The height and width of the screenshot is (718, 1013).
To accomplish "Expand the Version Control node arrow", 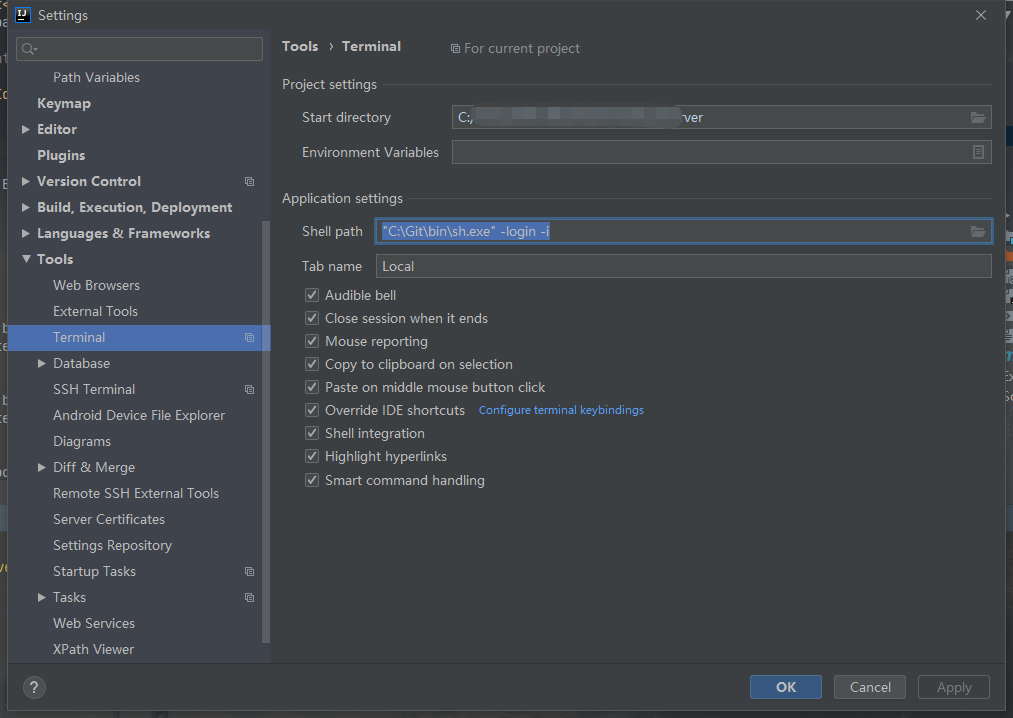I will coord(26,182).
